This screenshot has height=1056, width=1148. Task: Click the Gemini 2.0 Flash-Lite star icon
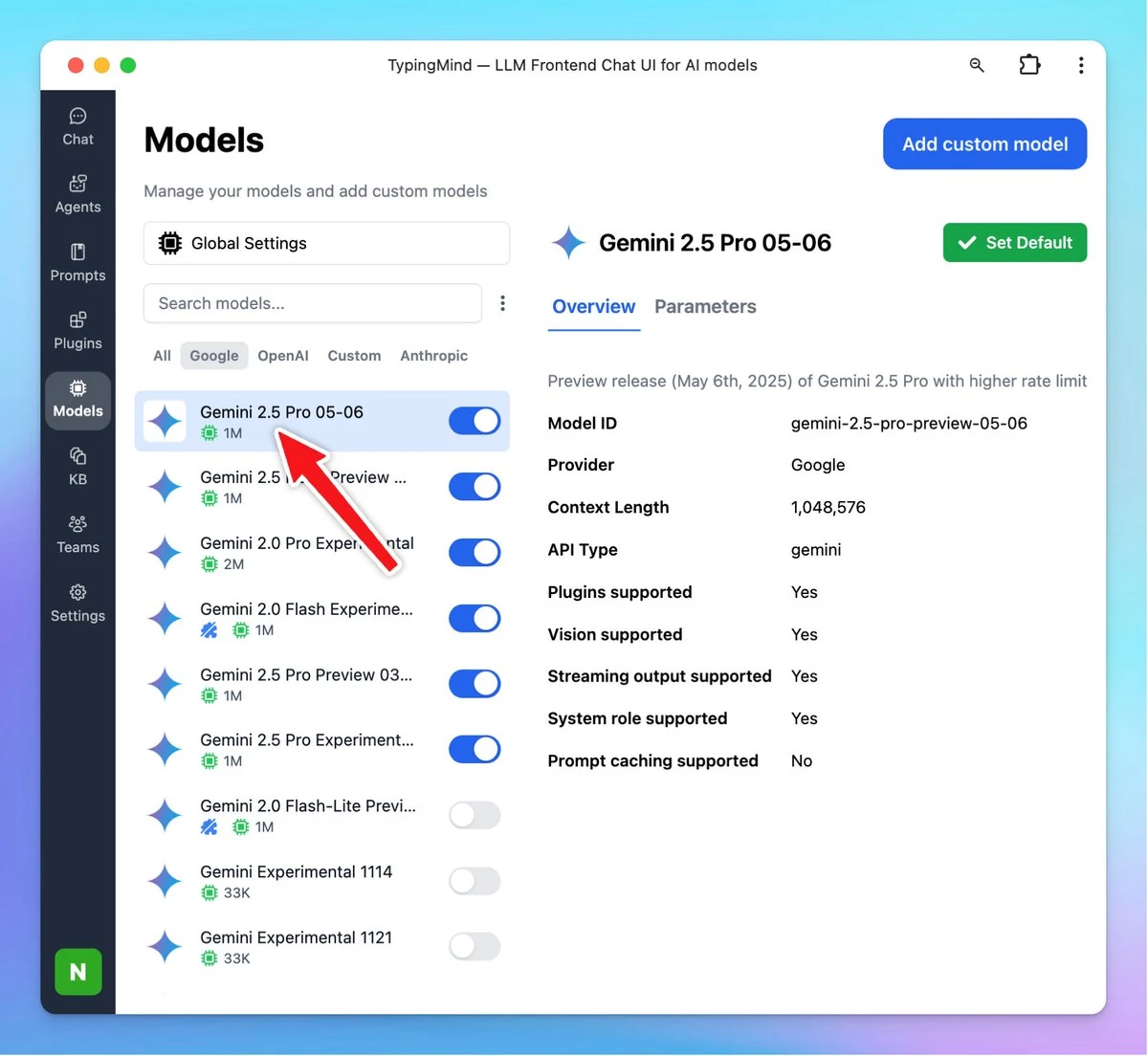tap(165, 816)
